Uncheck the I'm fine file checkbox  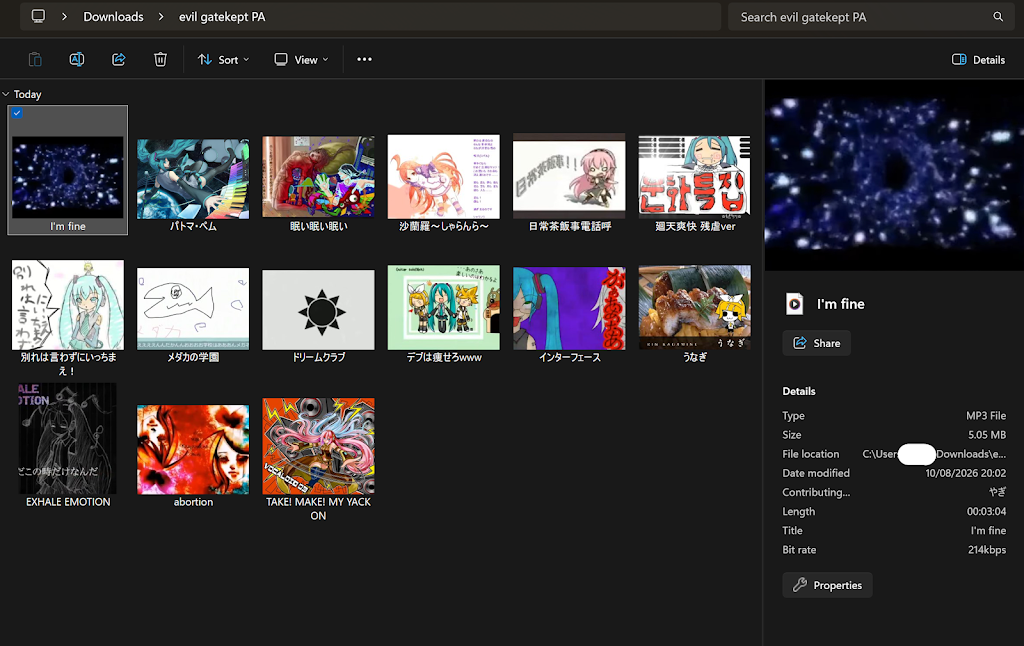click(17, 113)
